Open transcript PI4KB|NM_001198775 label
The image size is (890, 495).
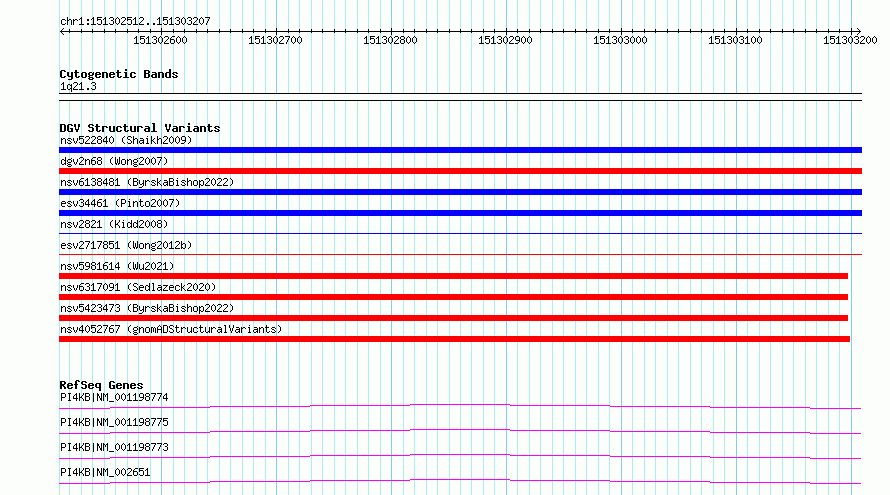pyautogui.click(x=114, y=422)
